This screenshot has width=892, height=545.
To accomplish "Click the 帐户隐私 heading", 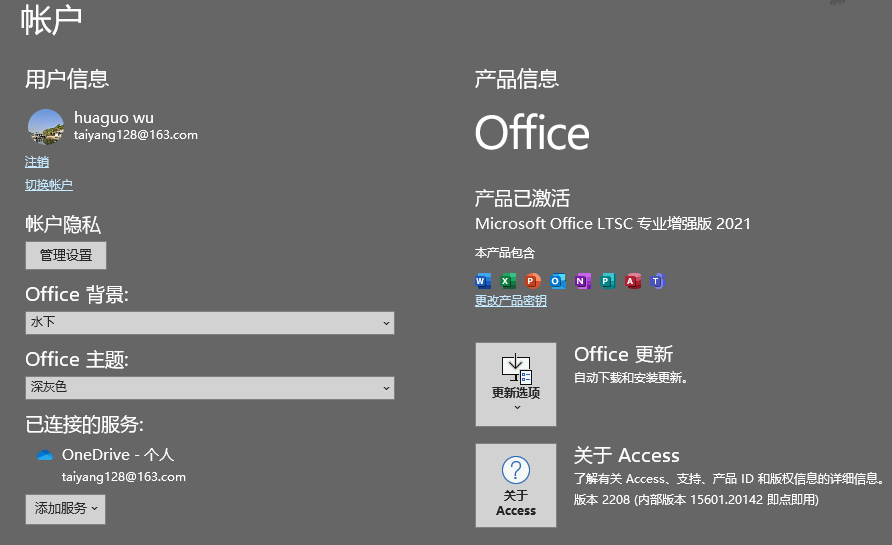I will 63,224.
